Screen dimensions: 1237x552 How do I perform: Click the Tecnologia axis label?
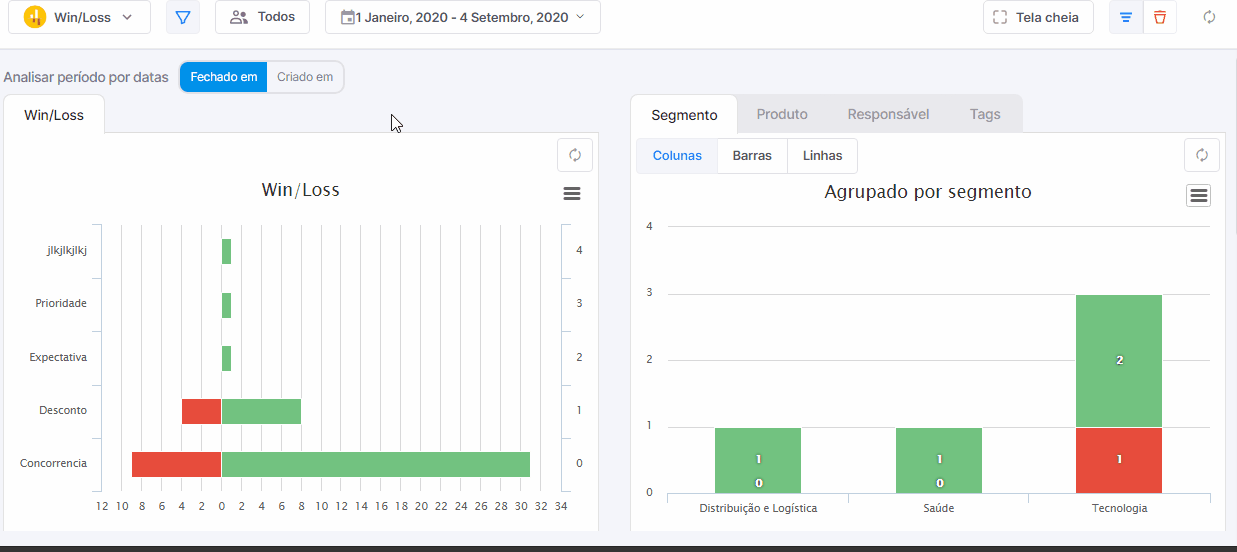pos(1119,508)
